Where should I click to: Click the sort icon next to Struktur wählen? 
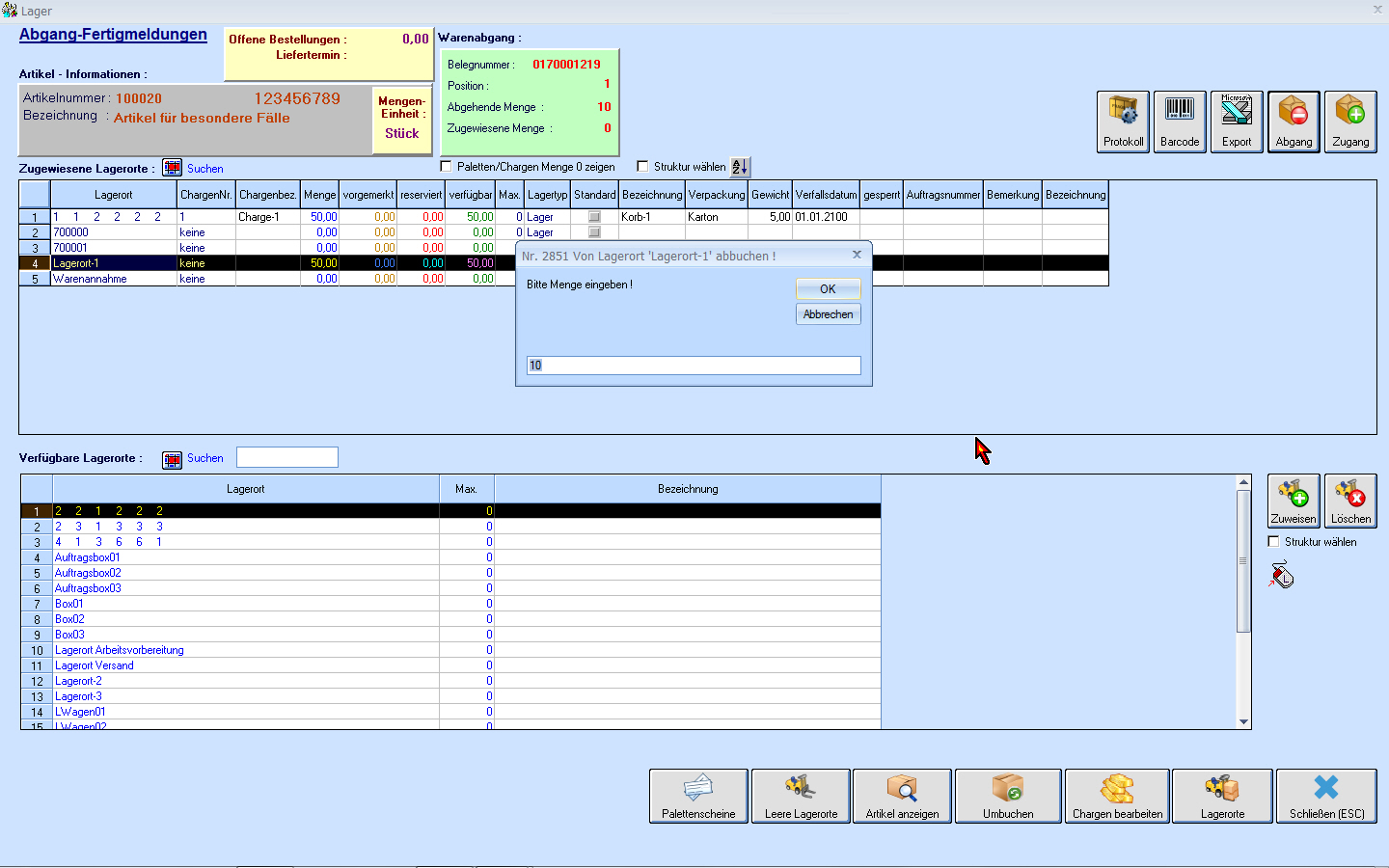740,167
